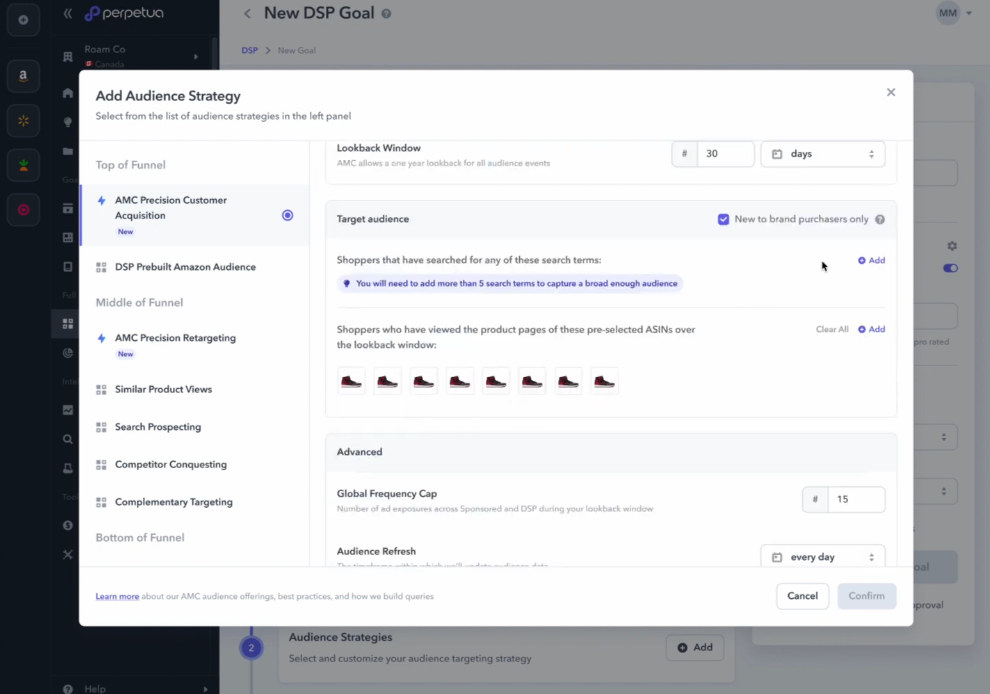Open the DSP breadcrumb link

249,51
